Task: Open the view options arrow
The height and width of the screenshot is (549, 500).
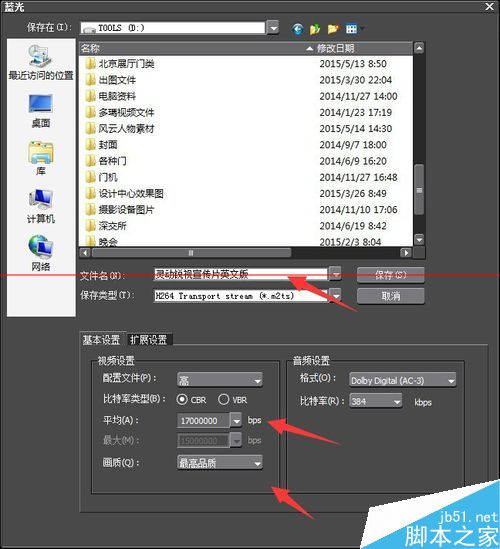Action: [x=361, y=29]
